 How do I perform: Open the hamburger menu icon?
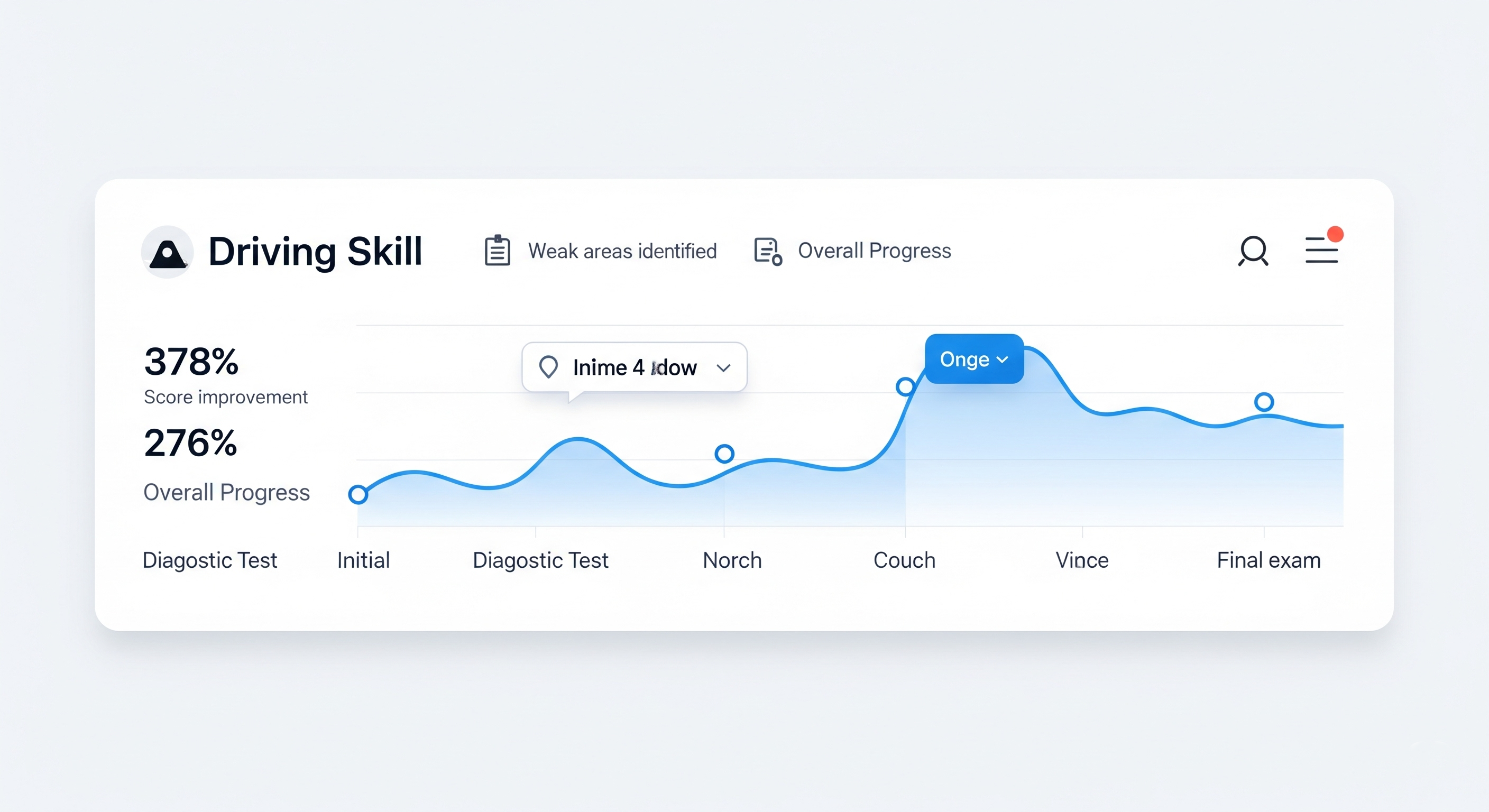pos(1321,251)
